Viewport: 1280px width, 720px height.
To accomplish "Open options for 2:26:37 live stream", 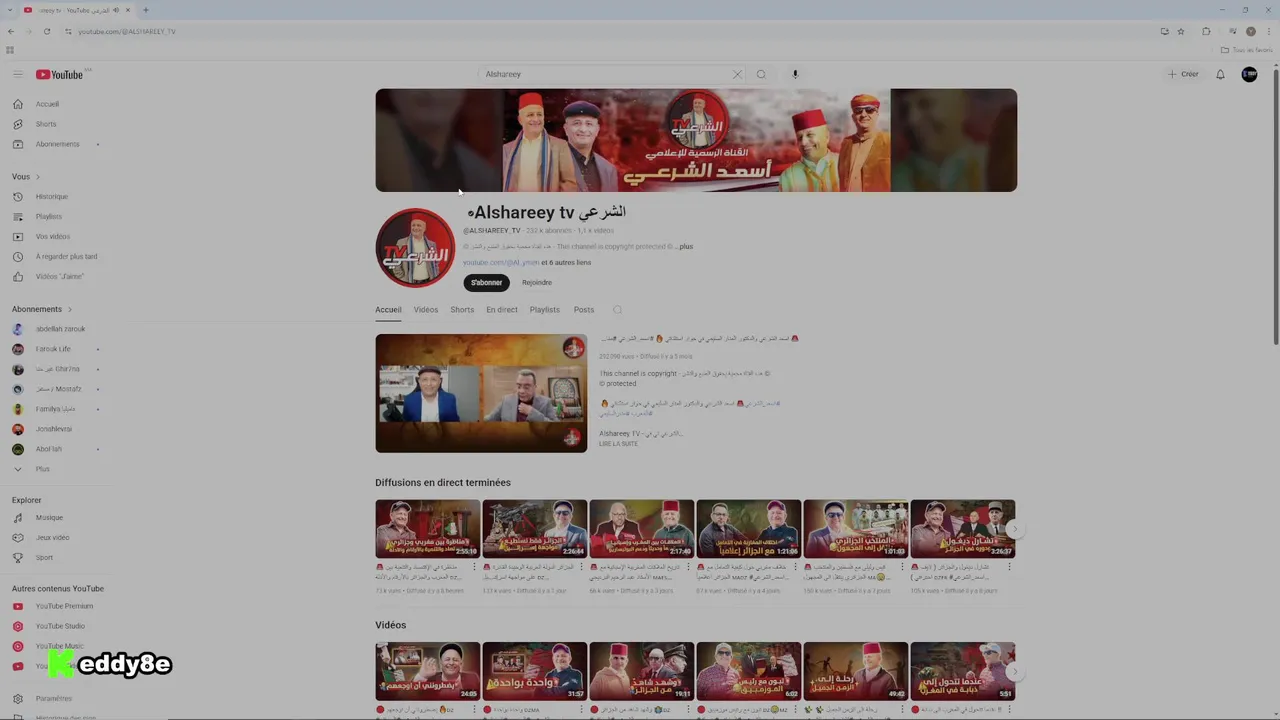I will [x=1009, y=567].
